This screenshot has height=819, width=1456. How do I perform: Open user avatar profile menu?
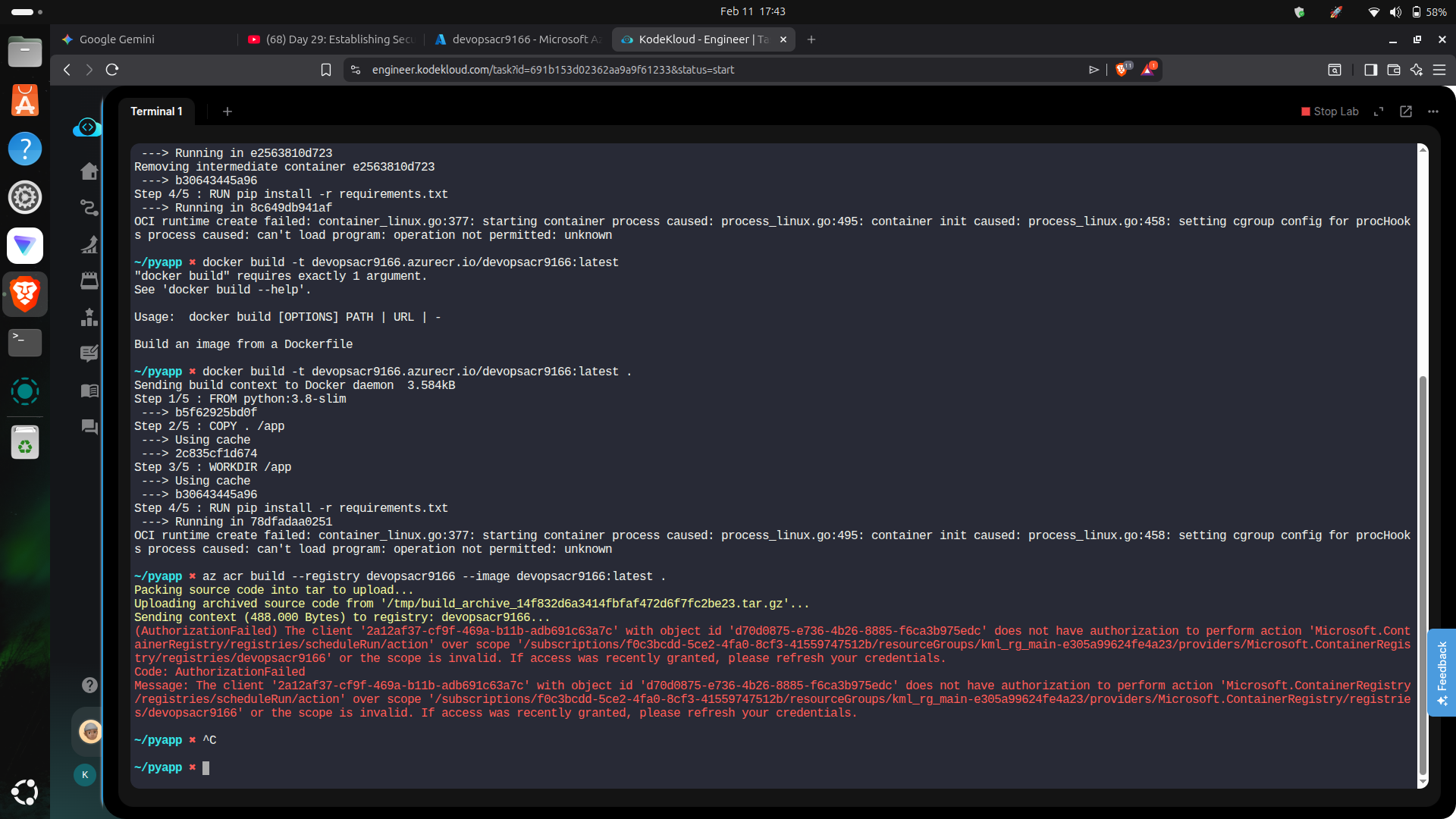(x=90, y=732)
